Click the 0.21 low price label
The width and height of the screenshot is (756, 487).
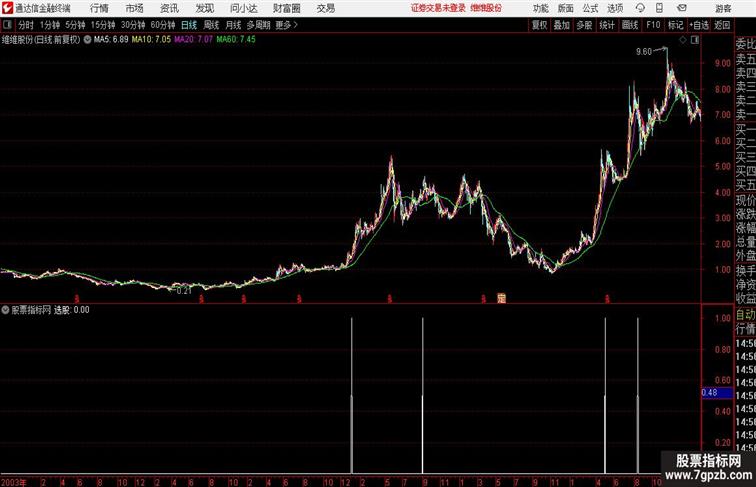click(184, 291)
